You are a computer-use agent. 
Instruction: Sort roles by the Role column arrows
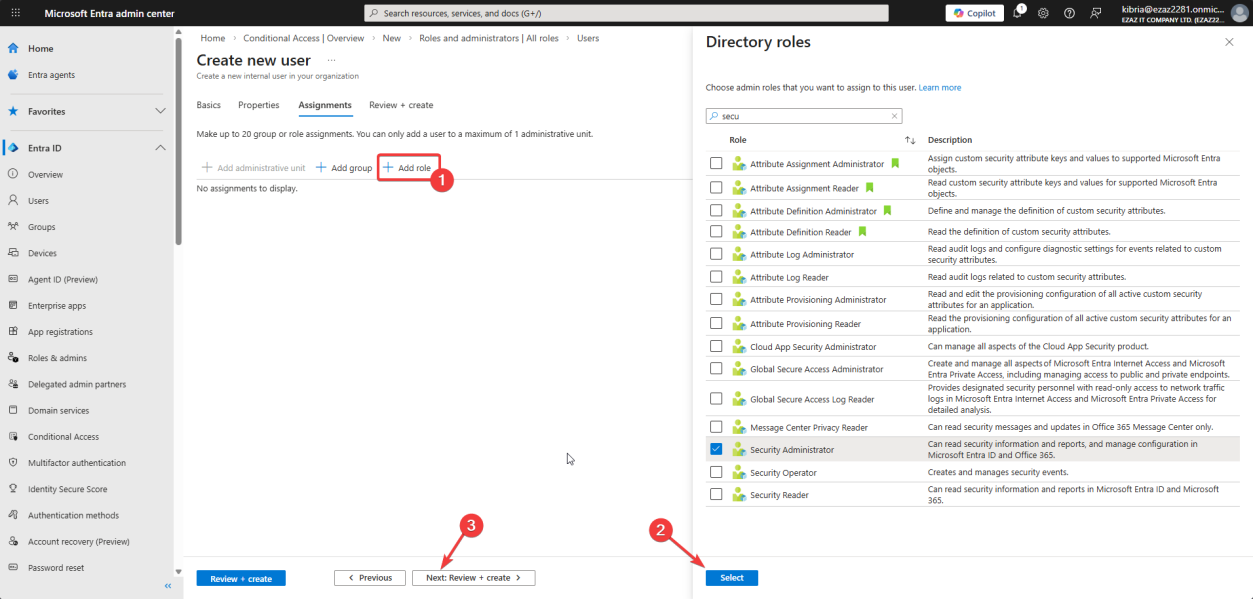pyautogui.click(x=910, y=140)
